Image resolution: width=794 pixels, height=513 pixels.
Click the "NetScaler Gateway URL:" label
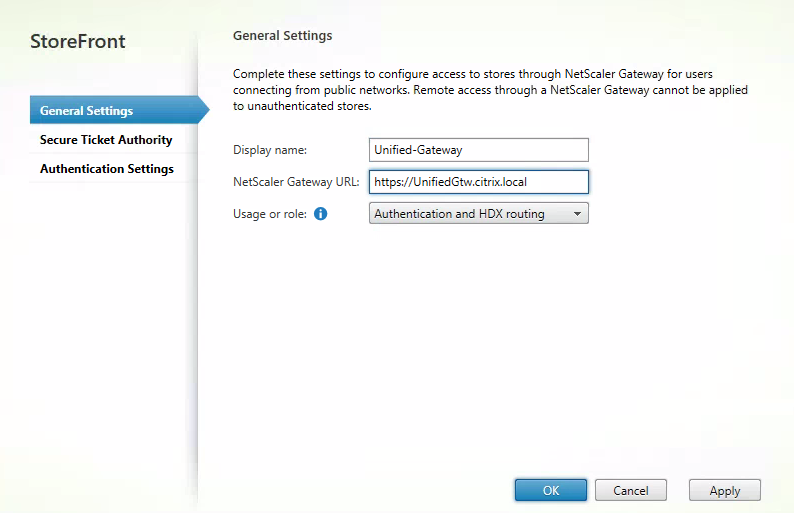(x=296, y=182)
